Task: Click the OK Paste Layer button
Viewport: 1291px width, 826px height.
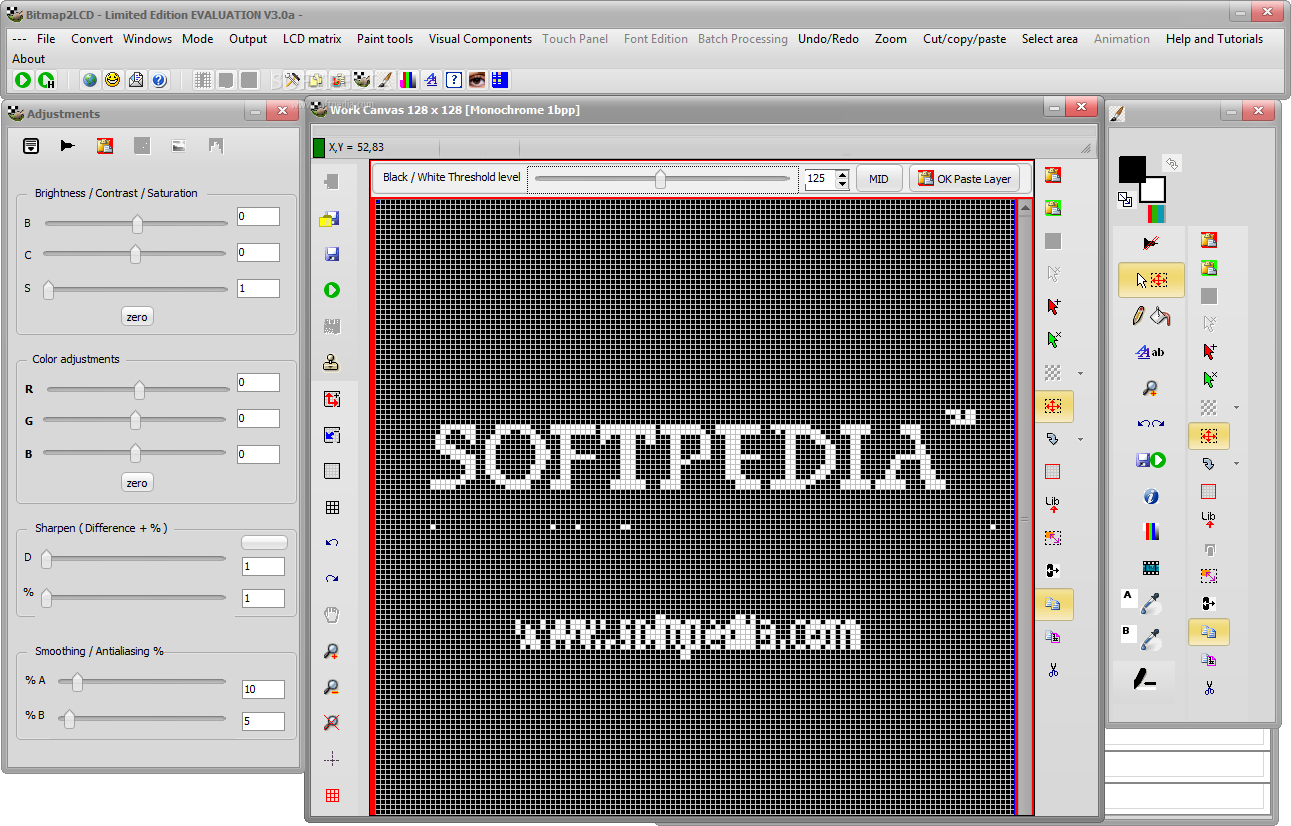Action: [965, 179]
